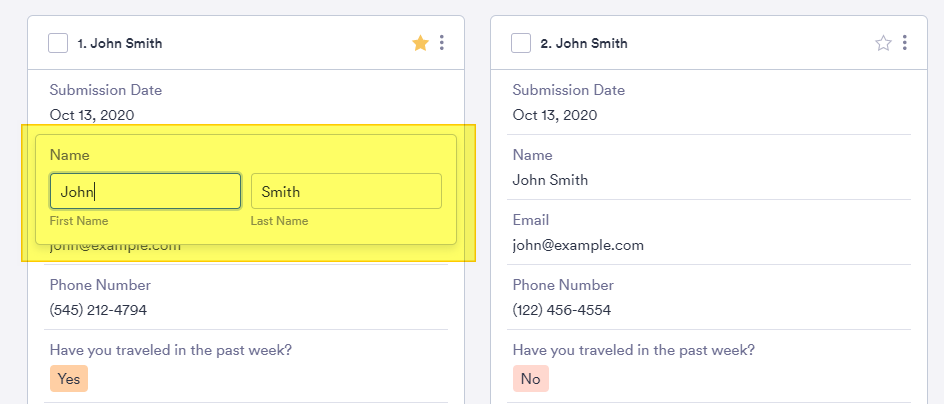Select phone number (545) 212-4794
This screenshot has height=404, width=944.
98,310
